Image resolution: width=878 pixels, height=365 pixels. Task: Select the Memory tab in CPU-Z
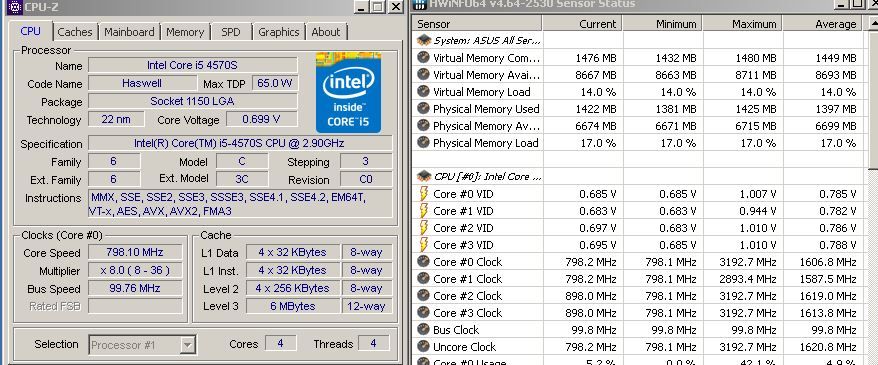pos(185,32)
